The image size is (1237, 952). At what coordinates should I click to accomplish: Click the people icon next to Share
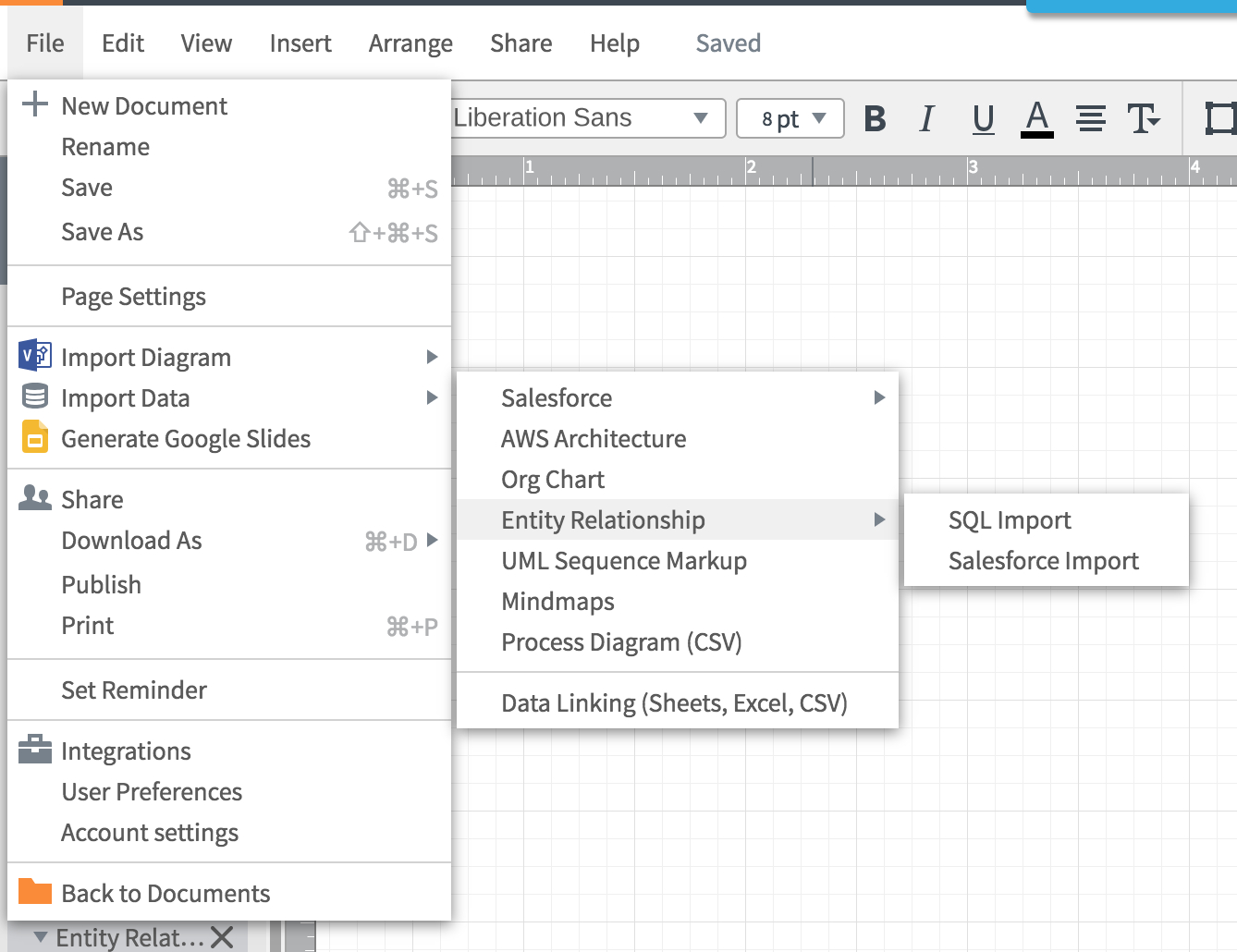tap(35, 497)
